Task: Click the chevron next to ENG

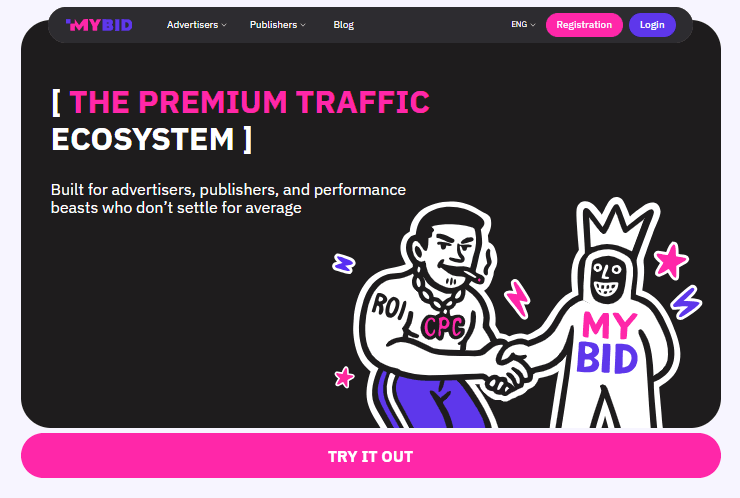Action: tap(533, 25)
